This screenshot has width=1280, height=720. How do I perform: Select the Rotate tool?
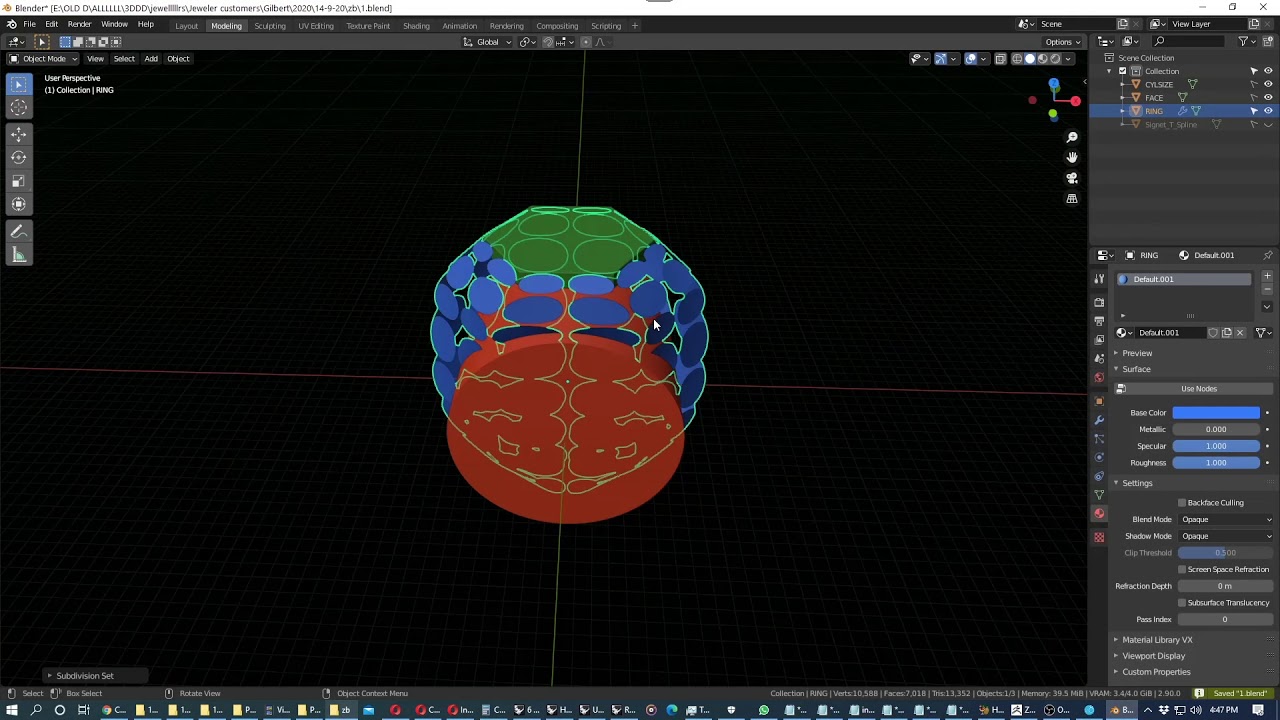(x=19, y=158)
